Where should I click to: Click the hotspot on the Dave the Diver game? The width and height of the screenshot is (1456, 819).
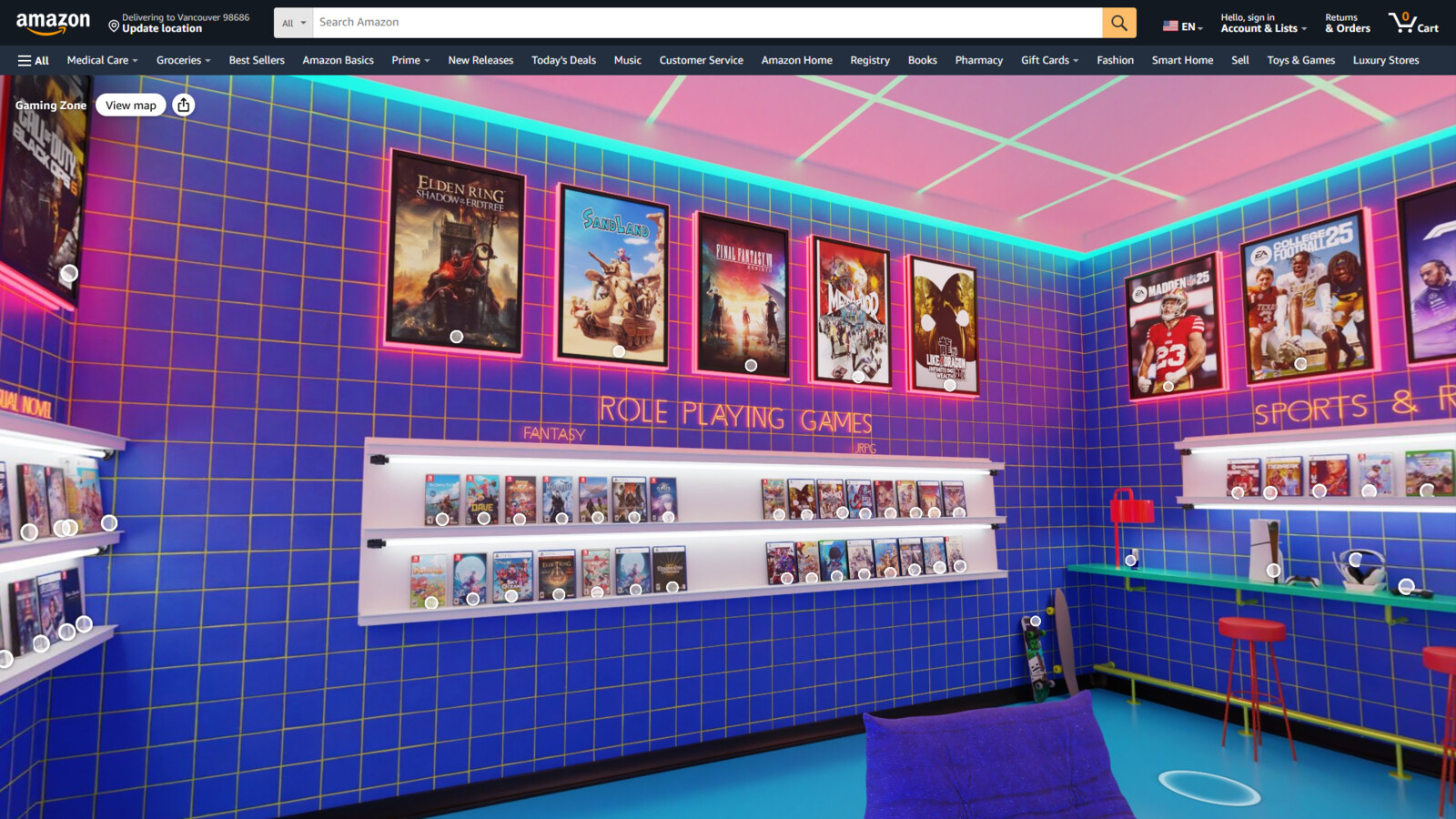[484, 518]
